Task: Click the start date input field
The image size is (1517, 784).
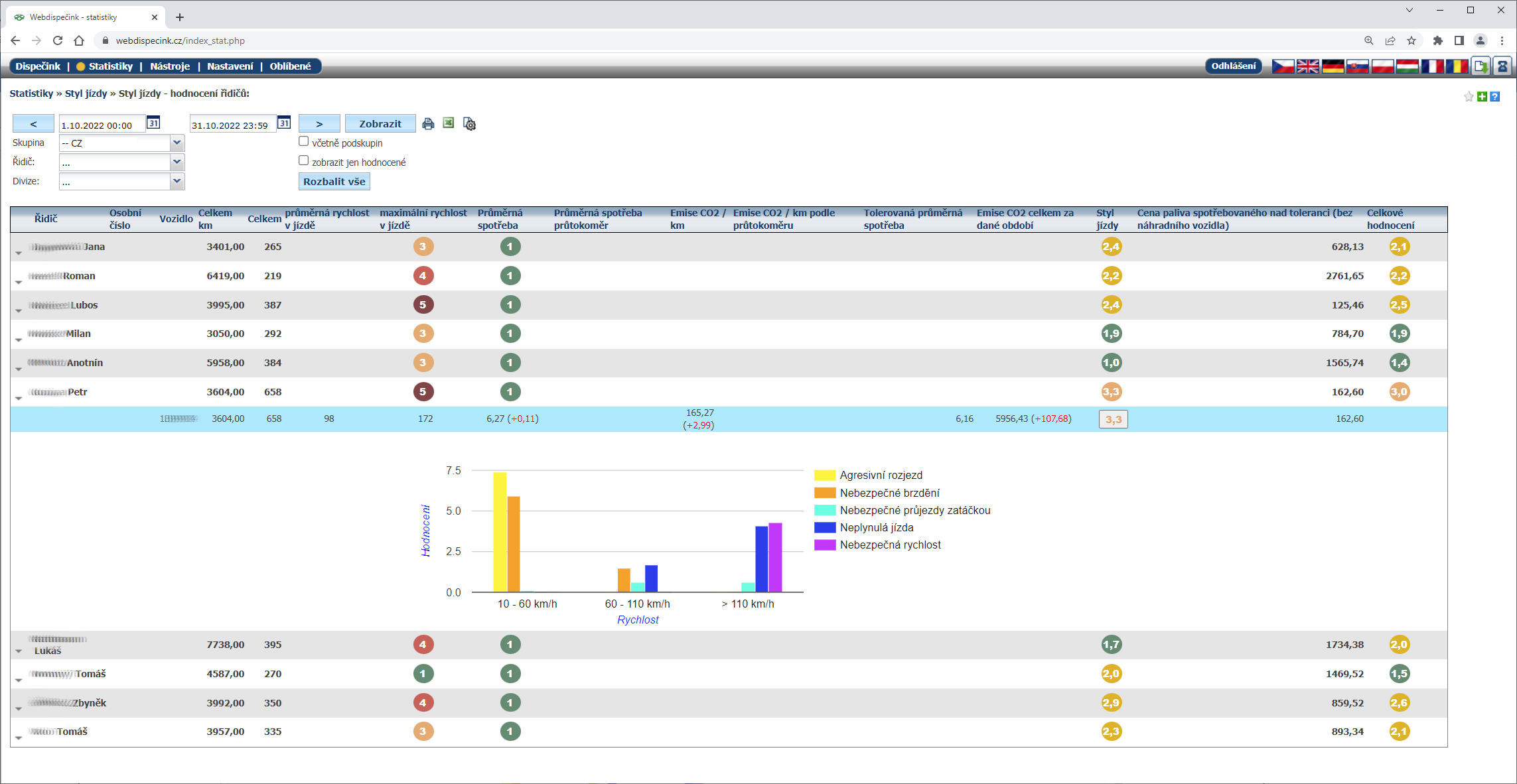Action: pyautogui.click(x=102, y=125)
